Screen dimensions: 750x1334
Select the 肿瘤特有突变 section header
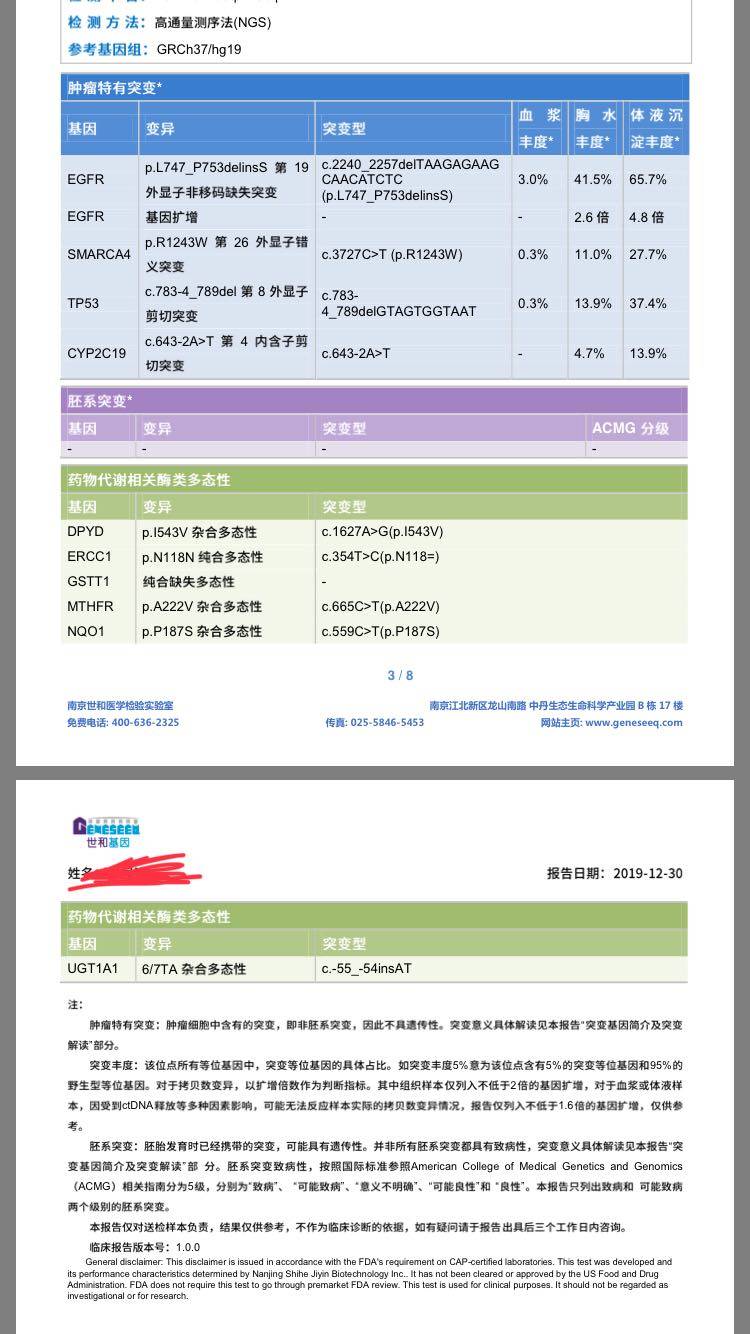coord(115,88)
